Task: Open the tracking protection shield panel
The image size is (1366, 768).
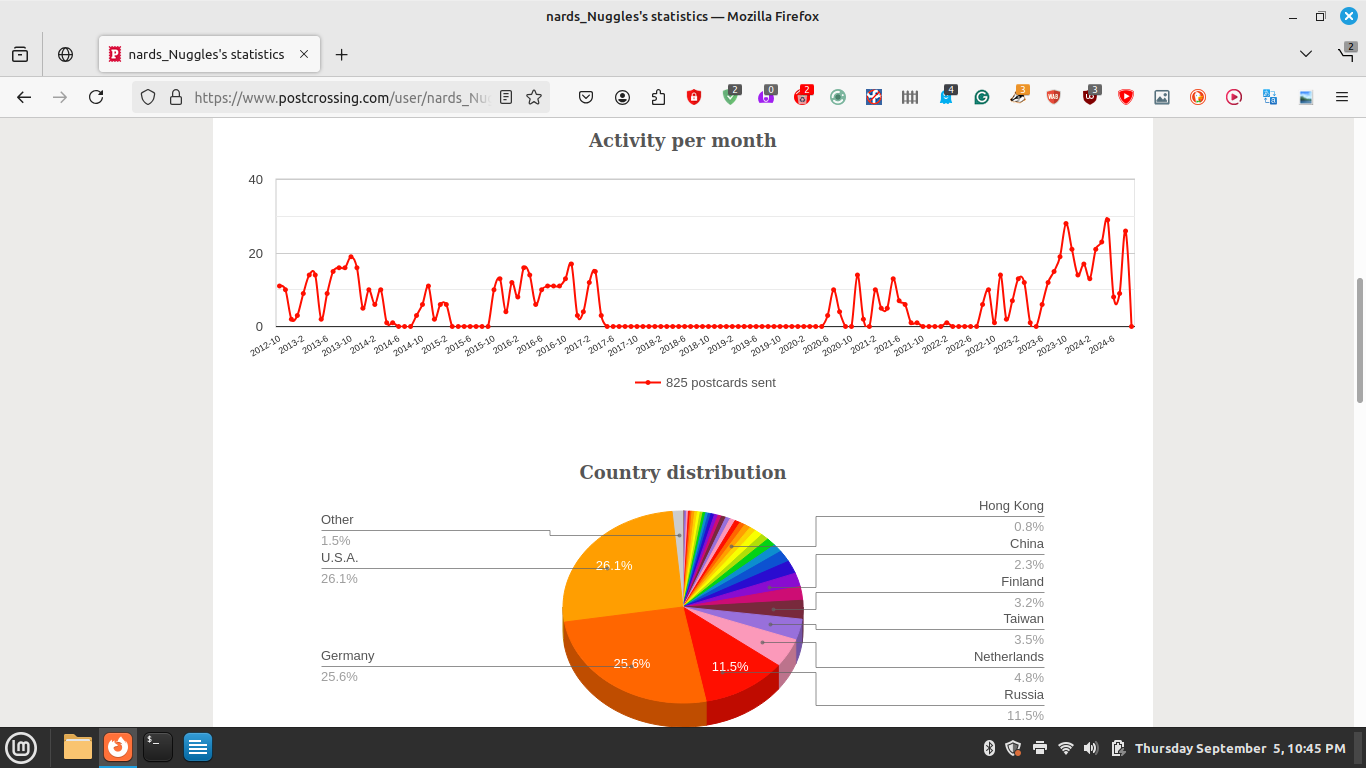Action: tap(148, 97)
